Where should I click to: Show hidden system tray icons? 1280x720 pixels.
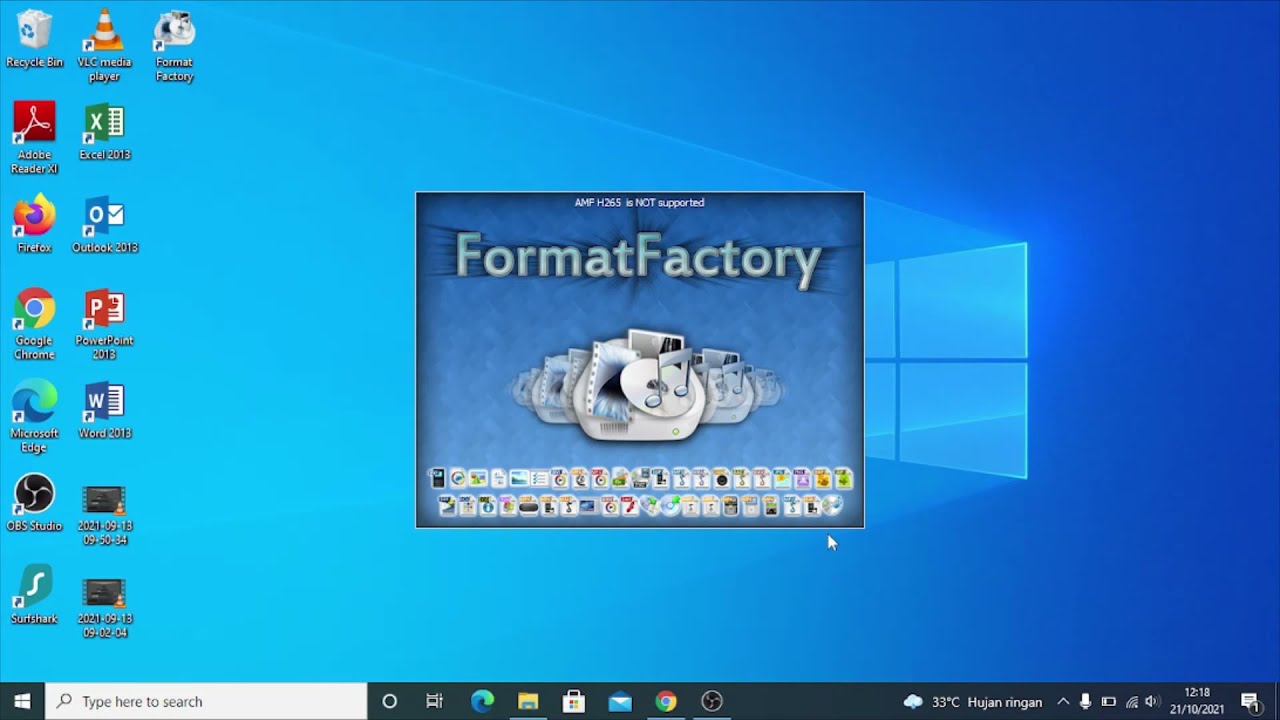coord(1063,702)
